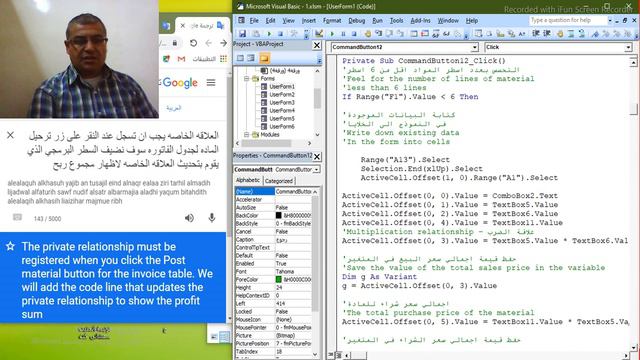
Task: Open the Immediate Window icon
Action: pos(425,34)
